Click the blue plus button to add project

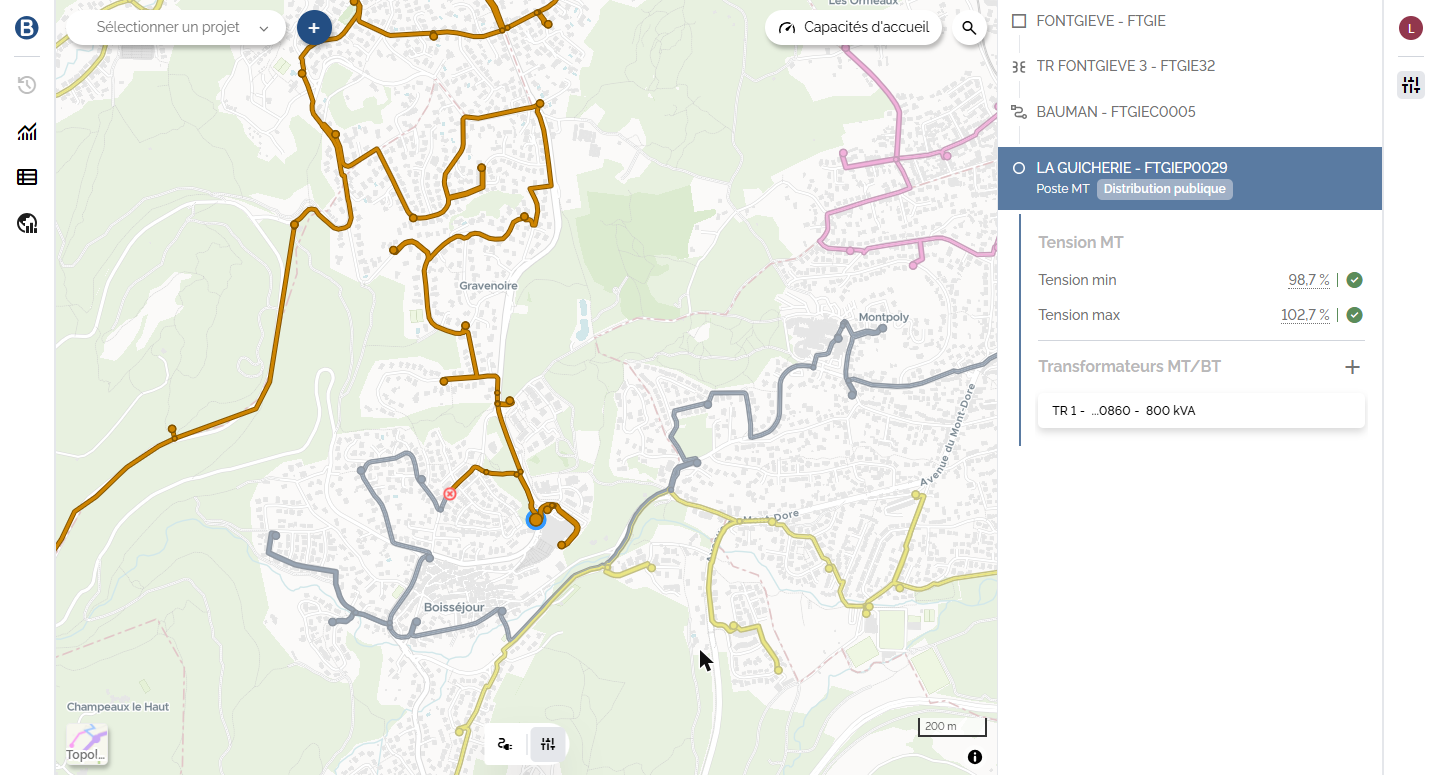[x=314, y=28]
